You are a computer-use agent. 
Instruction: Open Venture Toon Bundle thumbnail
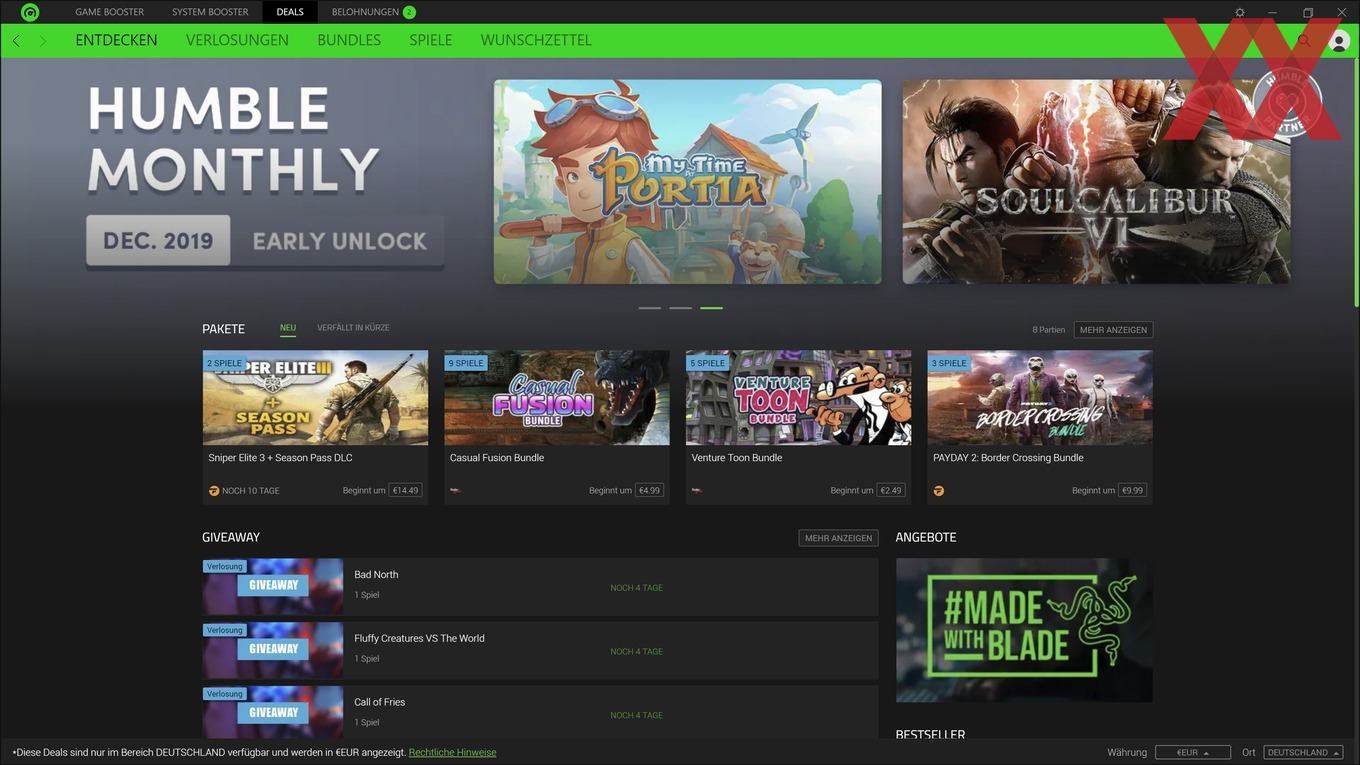[x=798, y=397]
